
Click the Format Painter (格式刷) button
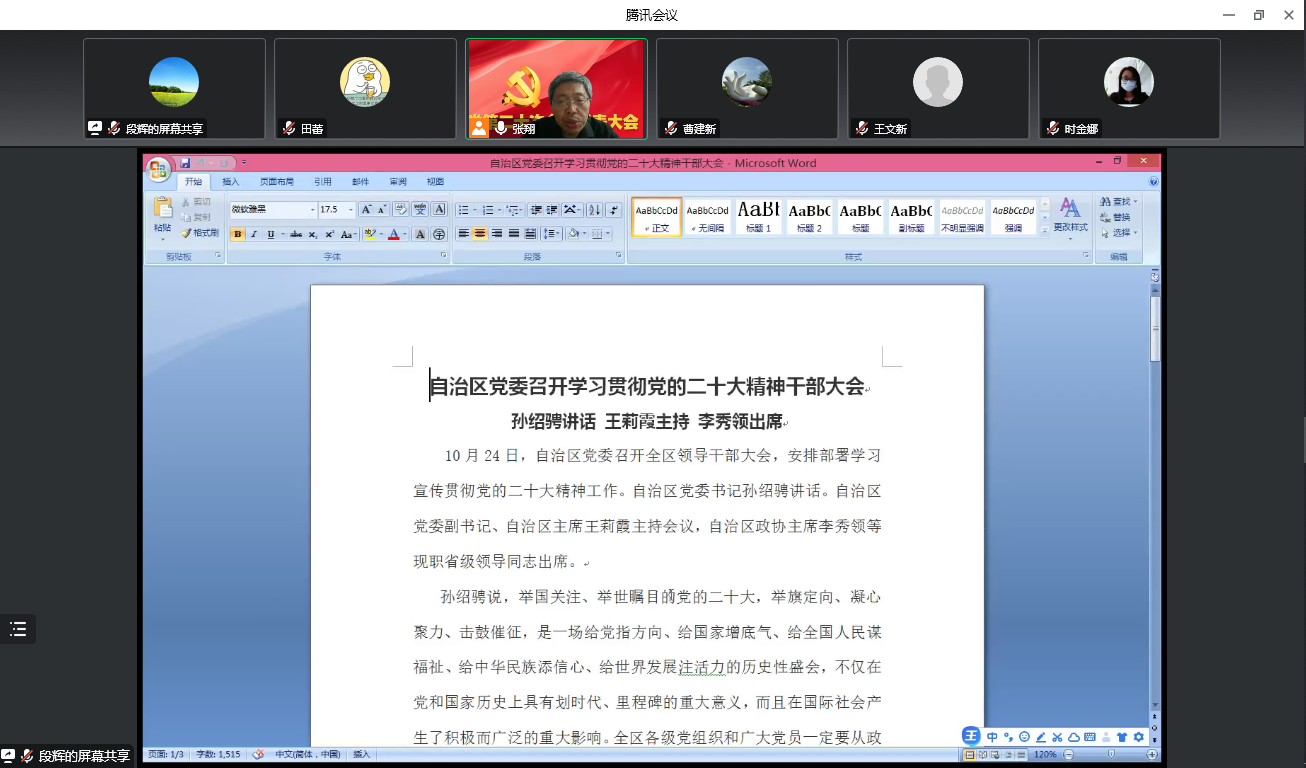200,233
